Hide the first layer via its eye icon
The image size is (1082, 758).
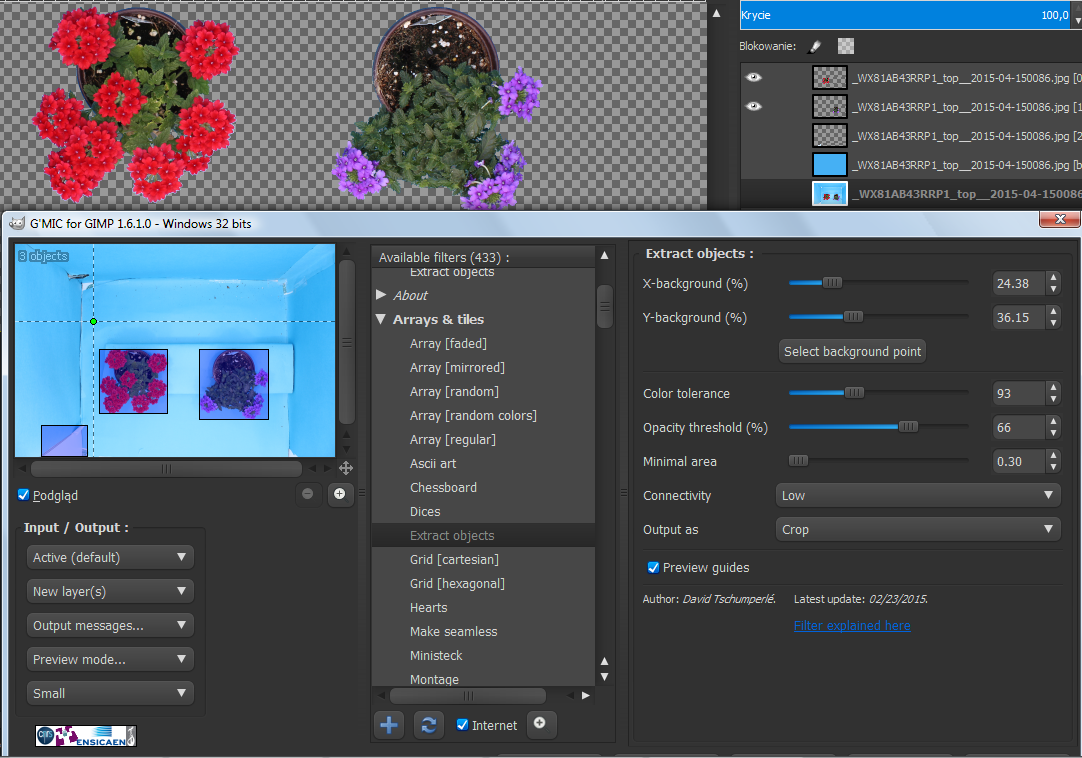point(754,77)
